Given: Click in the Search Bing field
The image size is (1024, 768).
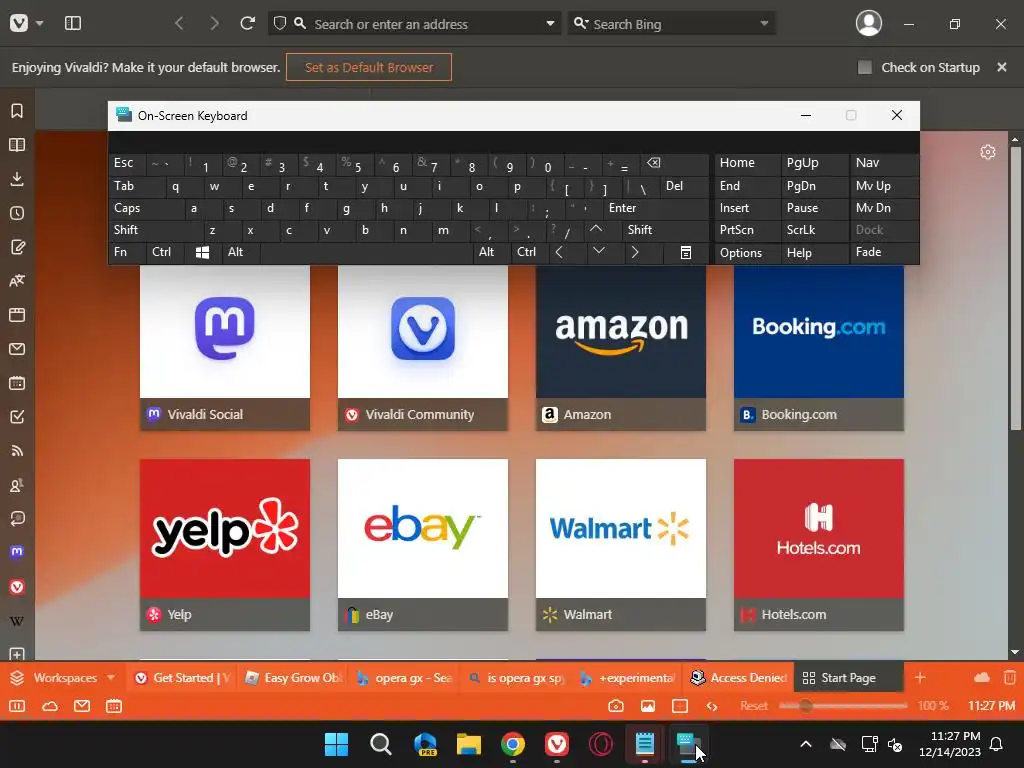Looking at the screenshot, I should (673, 24).
